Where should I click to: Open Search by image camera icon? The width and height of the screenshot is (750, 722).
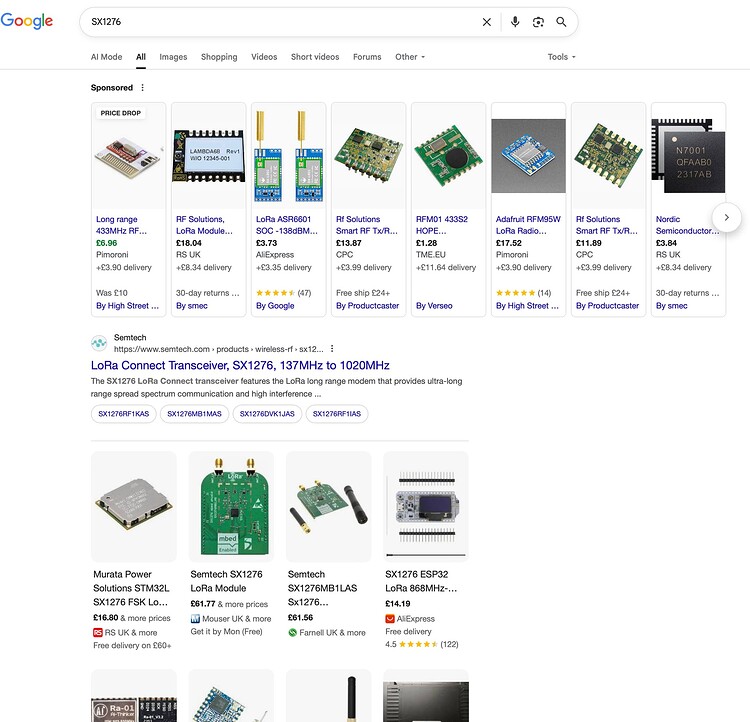pyautogui.click(x=538, y=22)
